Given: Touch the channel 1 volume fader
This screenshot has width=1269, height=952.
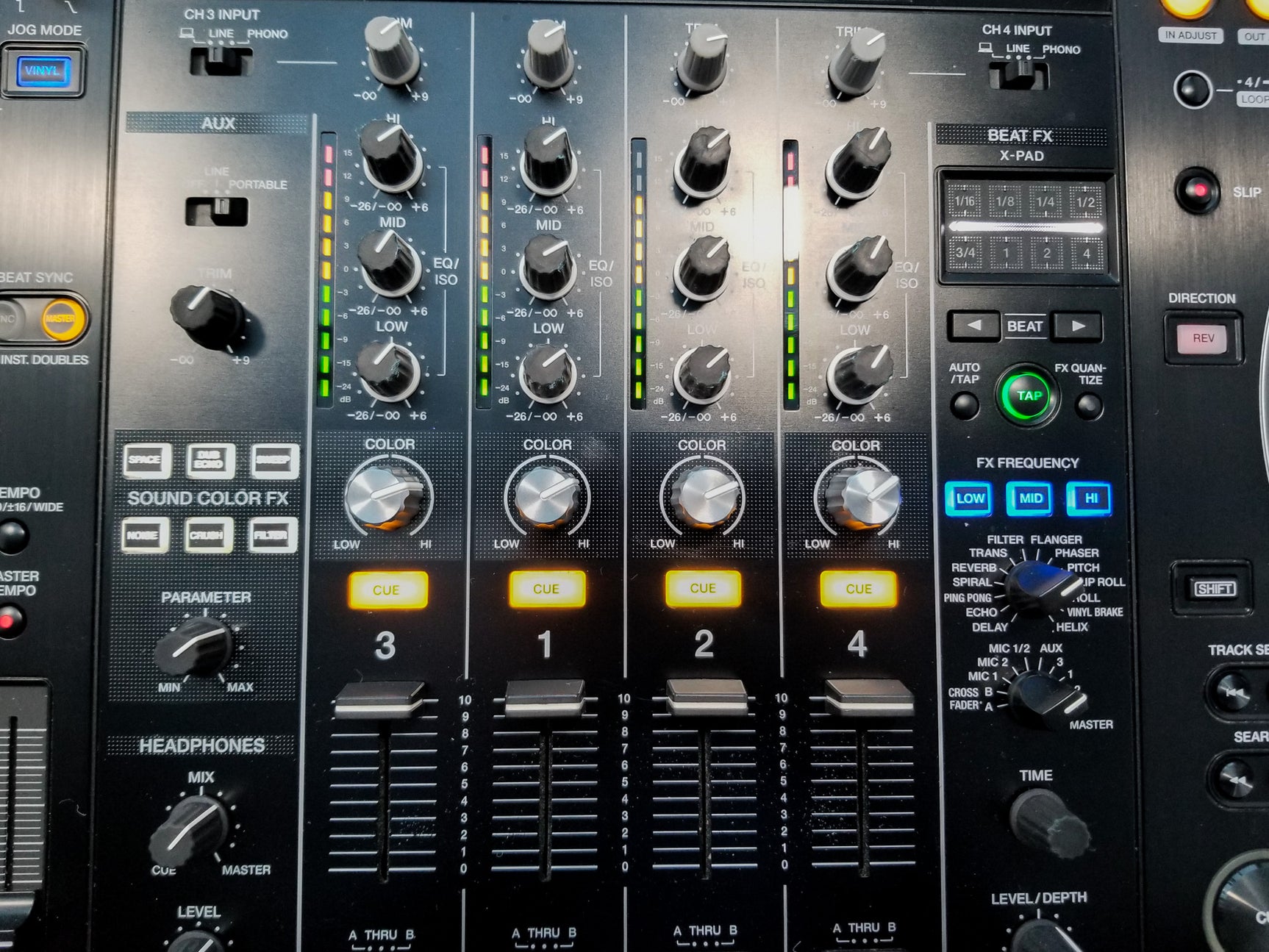Looking at the screenshot, I should (545, 698).
